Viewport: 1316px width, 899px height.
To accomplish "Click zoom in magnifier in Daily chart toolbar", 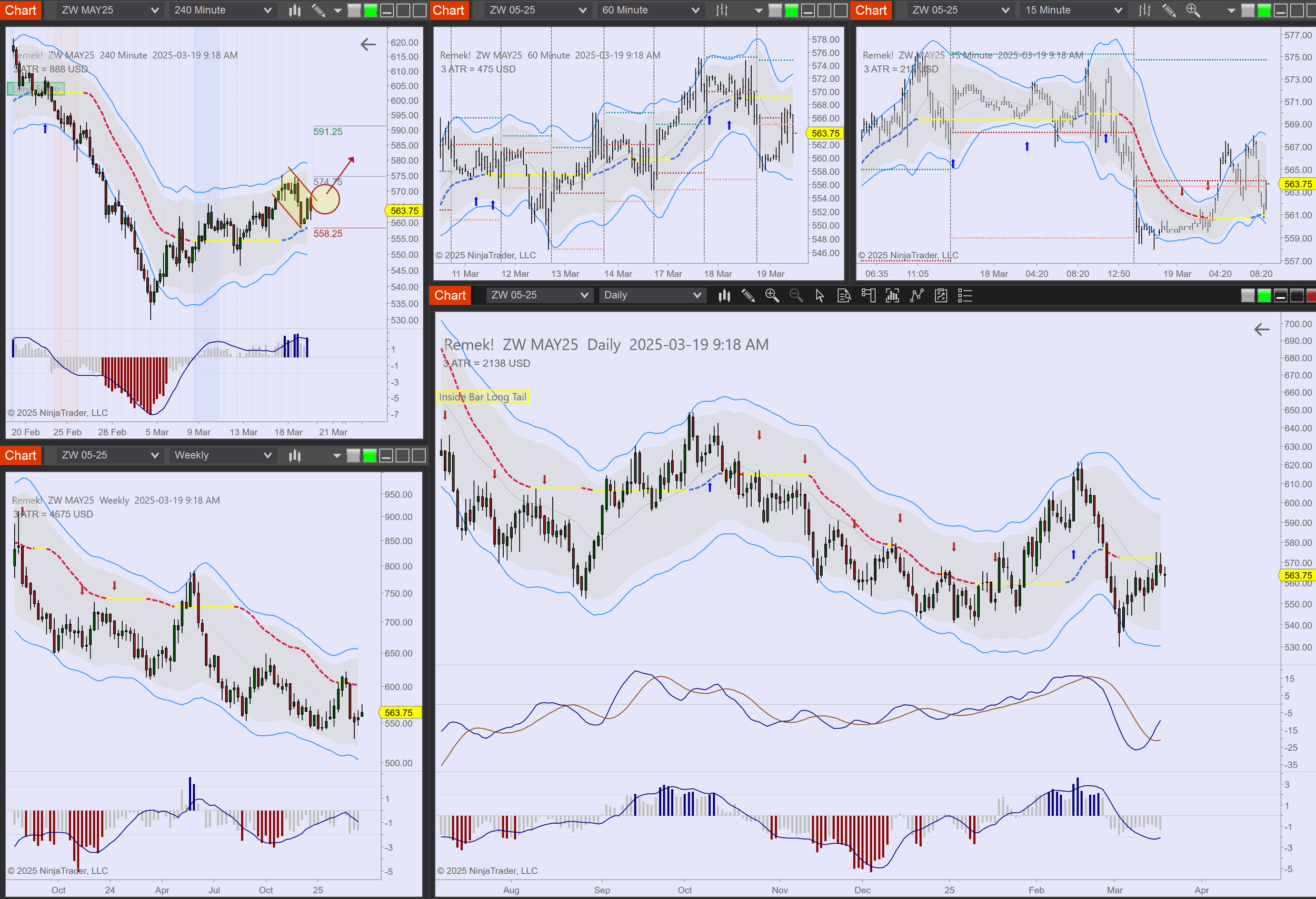I will click(771, 295).
